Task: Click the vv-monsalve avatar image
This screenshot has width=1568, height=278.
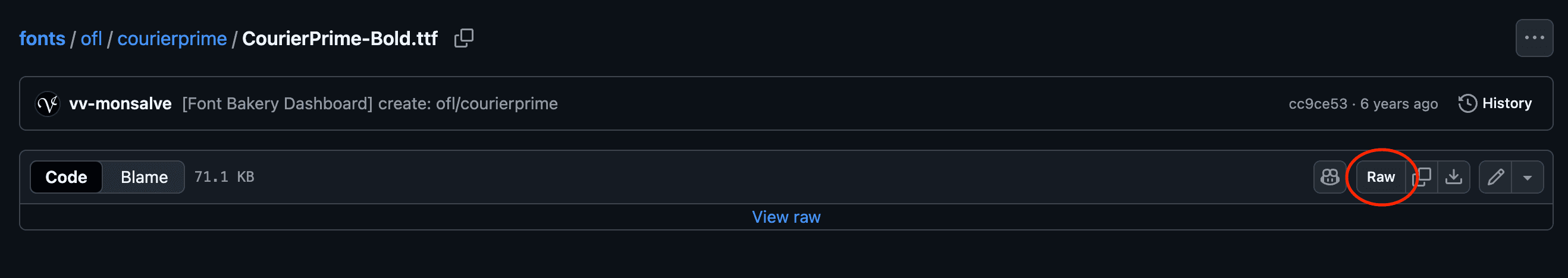Action: pos(48,104)
